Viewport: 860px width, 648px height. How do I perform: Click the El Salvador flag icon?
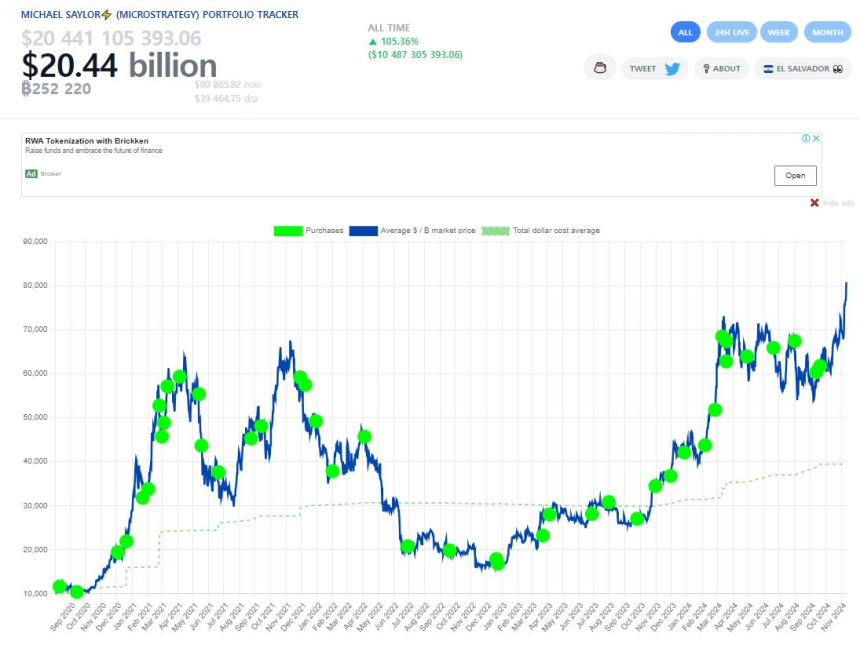tap(768, 69)
